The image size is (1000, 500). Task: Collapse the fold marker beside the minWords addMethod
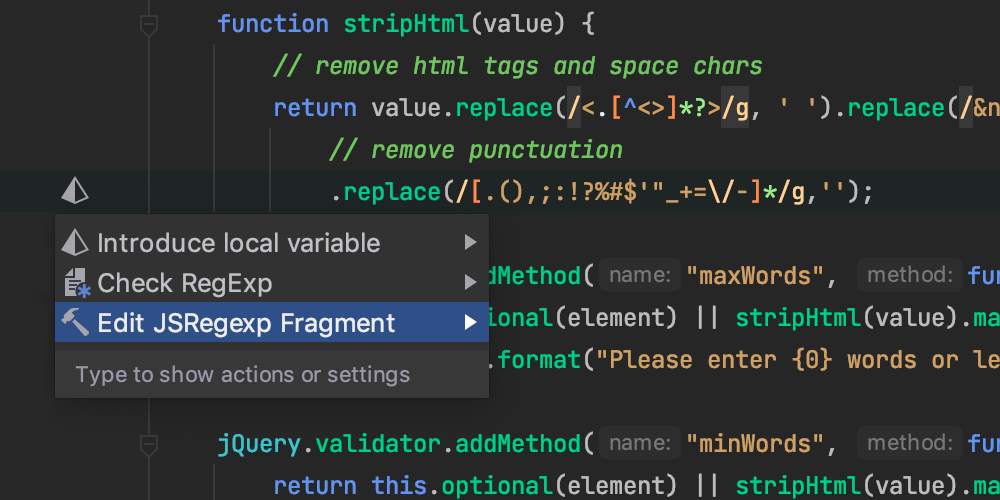pos(149,443)
